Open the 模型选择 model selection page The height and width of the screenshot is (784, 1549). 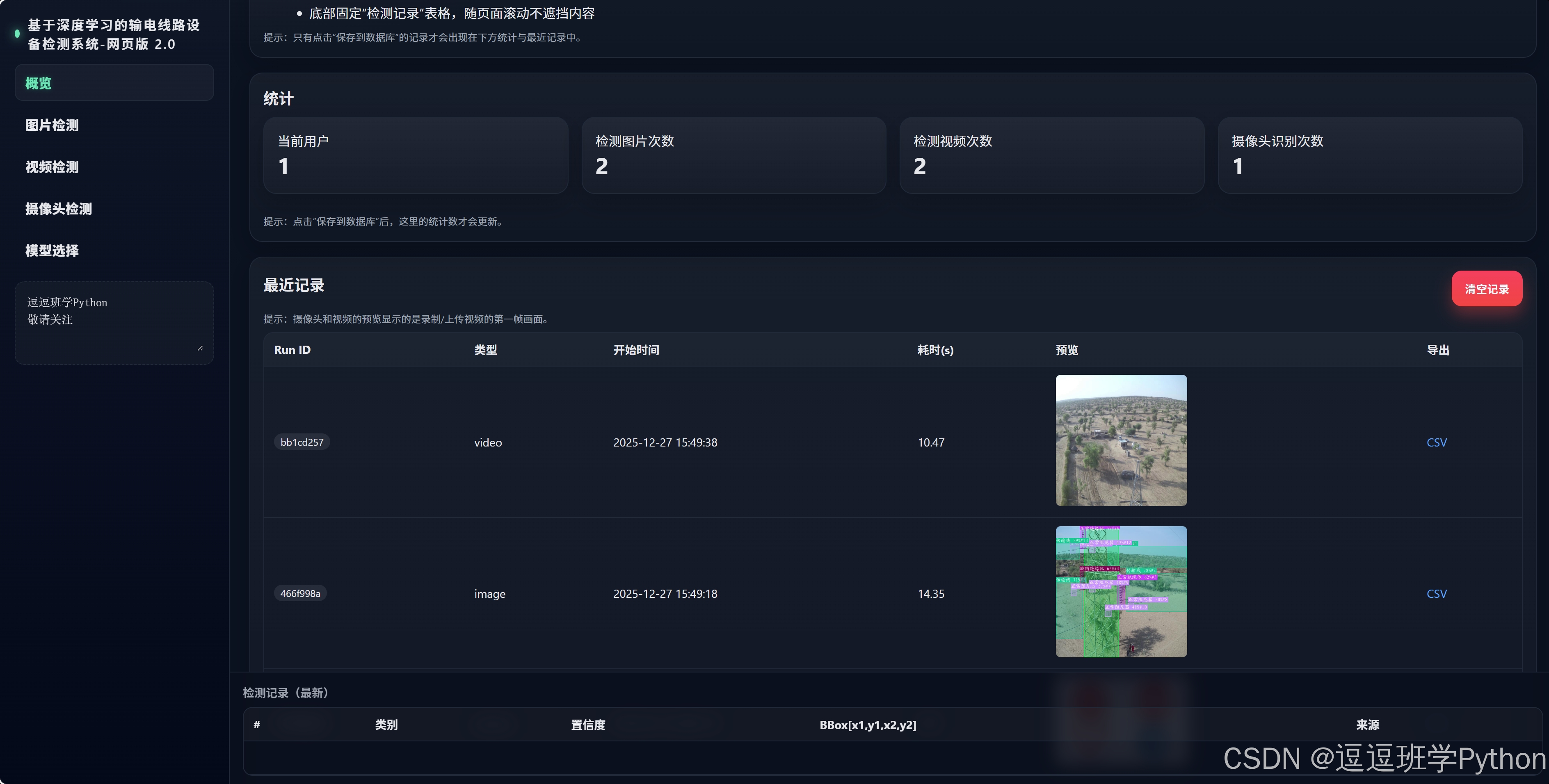53,251
